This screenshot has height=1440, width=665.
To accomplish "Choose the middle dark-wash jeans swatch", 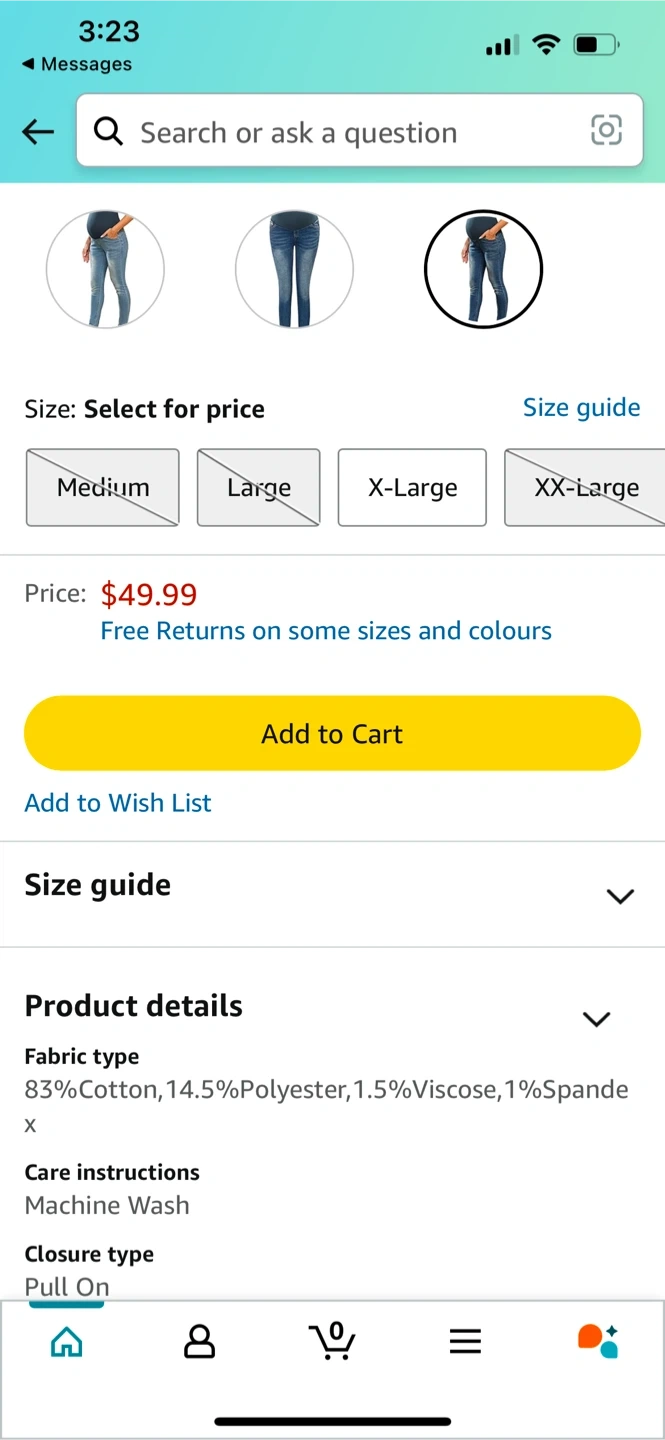I will point(294,270).
